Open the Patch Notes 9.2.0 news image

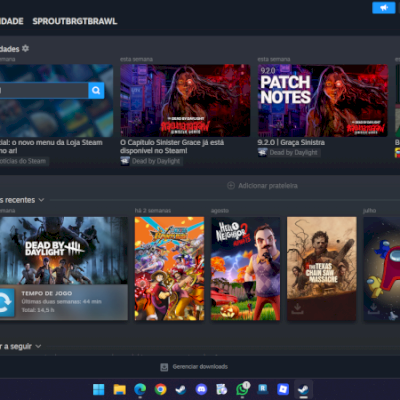coord(323,100)
